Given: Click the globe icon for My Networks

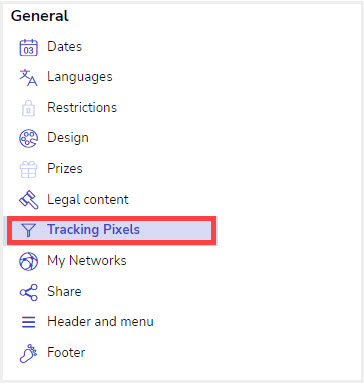Looking at the screenshot, I should click(x=28, y=261).
